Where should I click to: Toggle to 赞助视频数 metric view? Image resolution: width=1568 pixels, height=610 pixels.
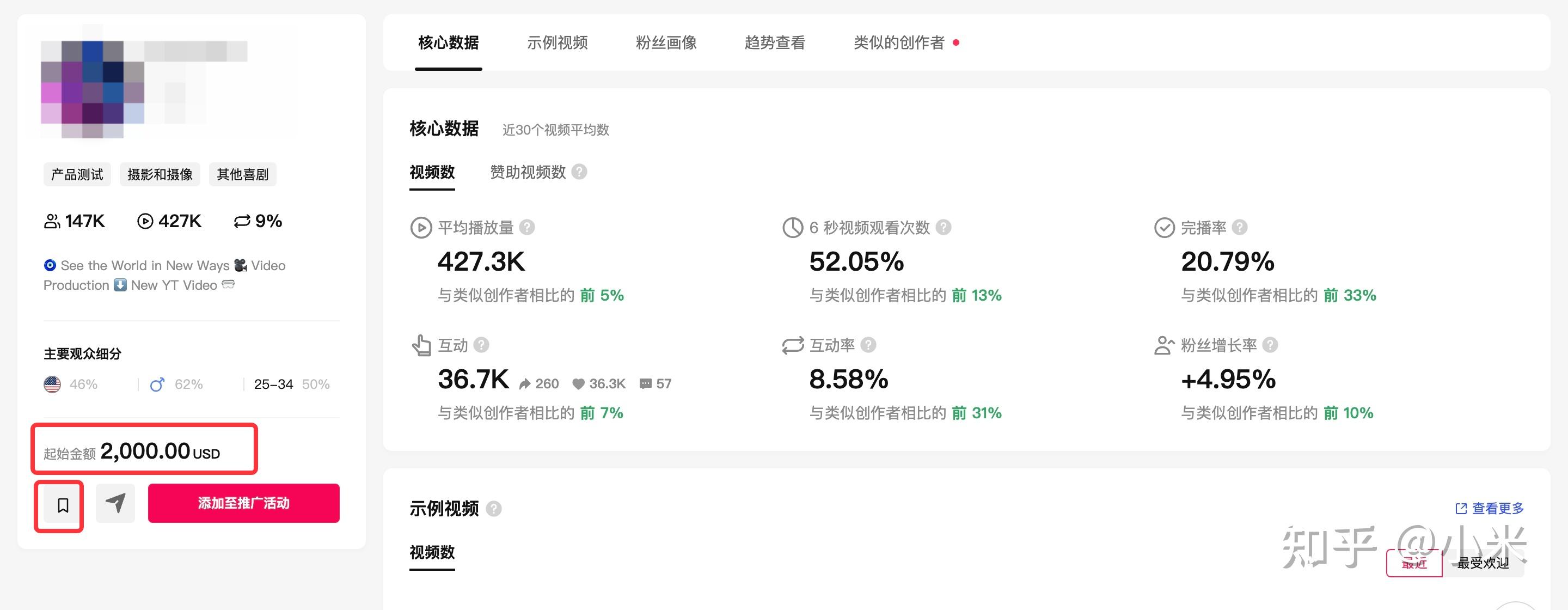click(x=527, y=172)
